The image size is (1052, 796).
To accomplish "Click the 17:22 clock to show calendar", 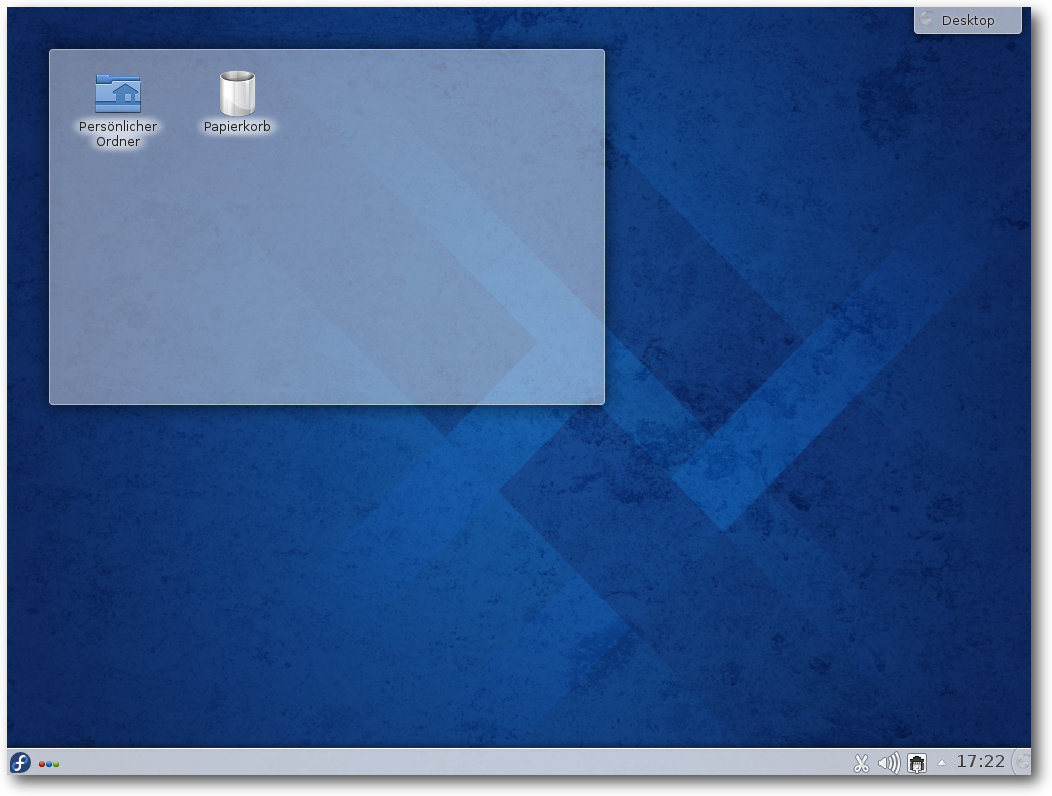I will tap(980, 762).
